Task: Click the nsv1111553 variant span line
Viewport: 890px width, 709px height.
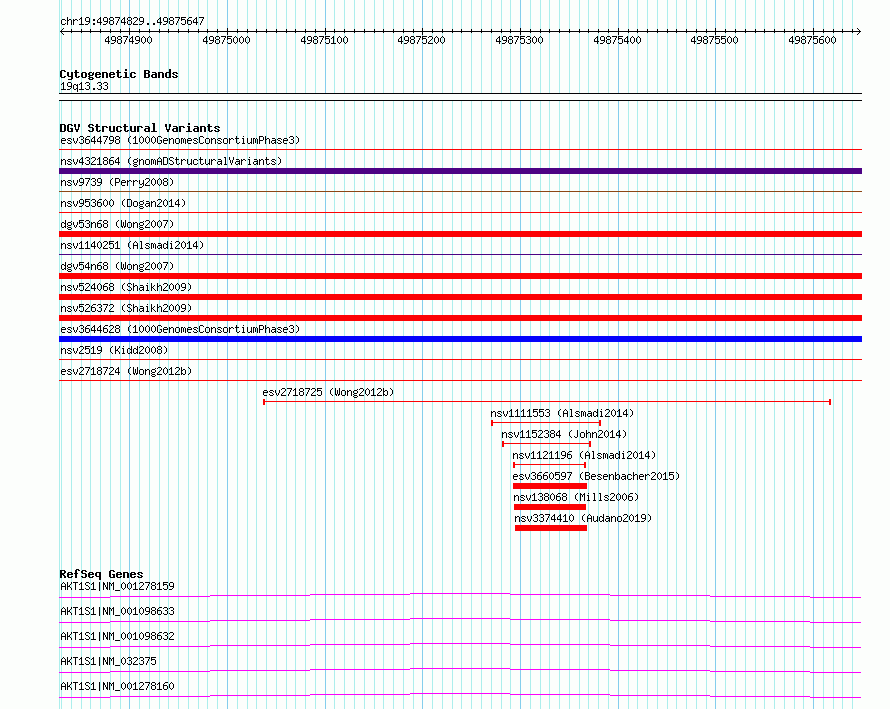Action: (546, 423)
